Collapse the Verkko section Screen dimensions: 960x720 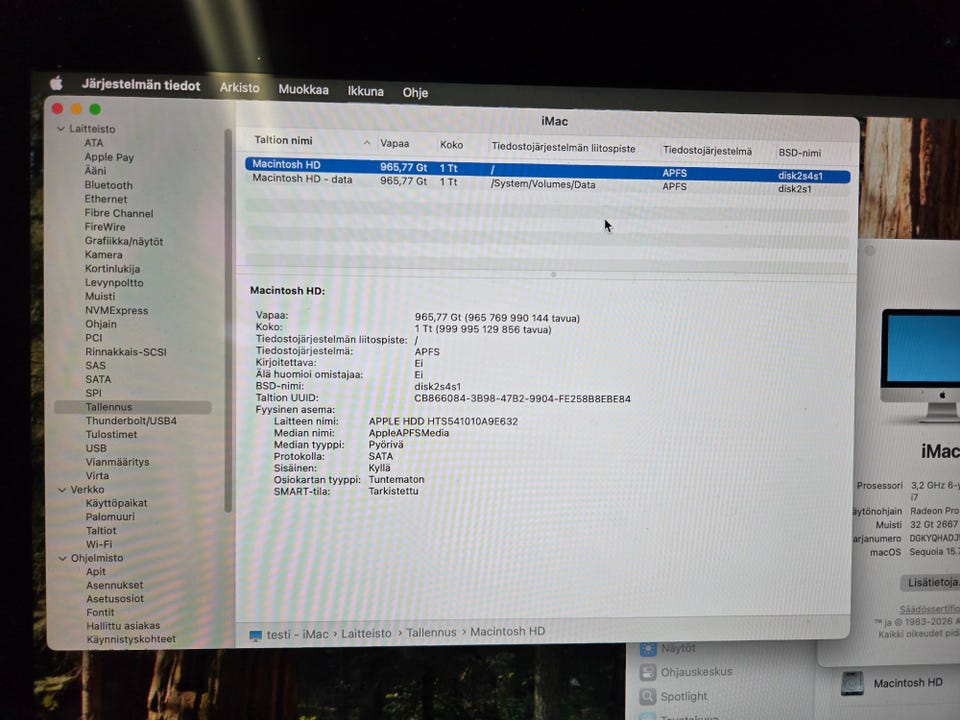[x=62, y=490]
